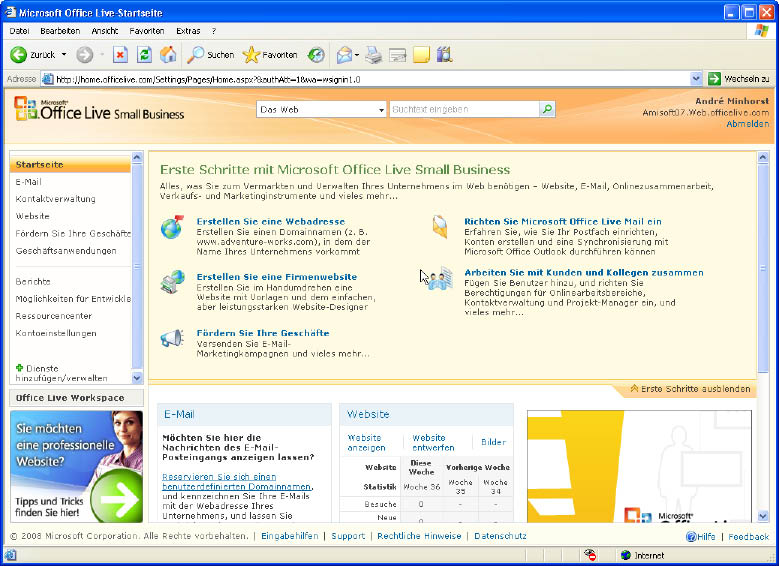The height and width of the screenshot is (566, 779).
Task: Click the envelope icon for Office Live Mail
Action: tap(440, 227)
